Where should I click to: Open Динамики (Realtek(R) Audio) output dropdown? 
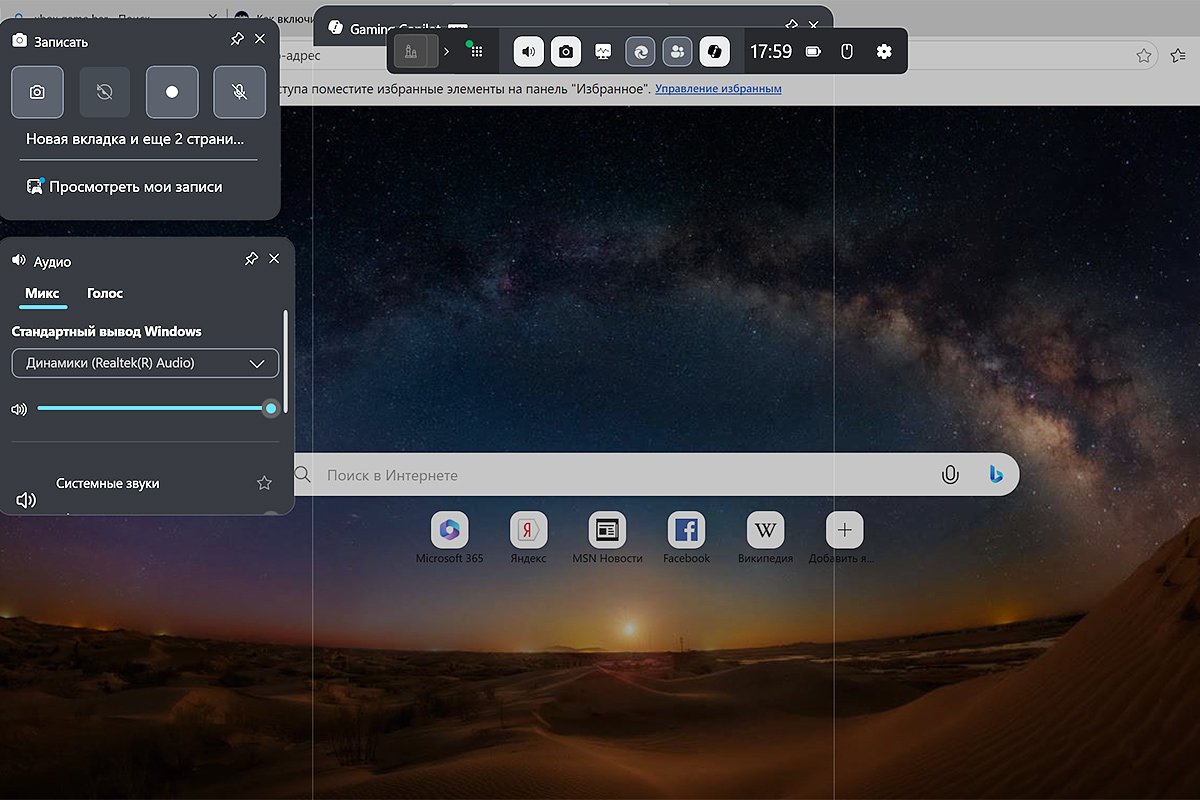point(145,363)
